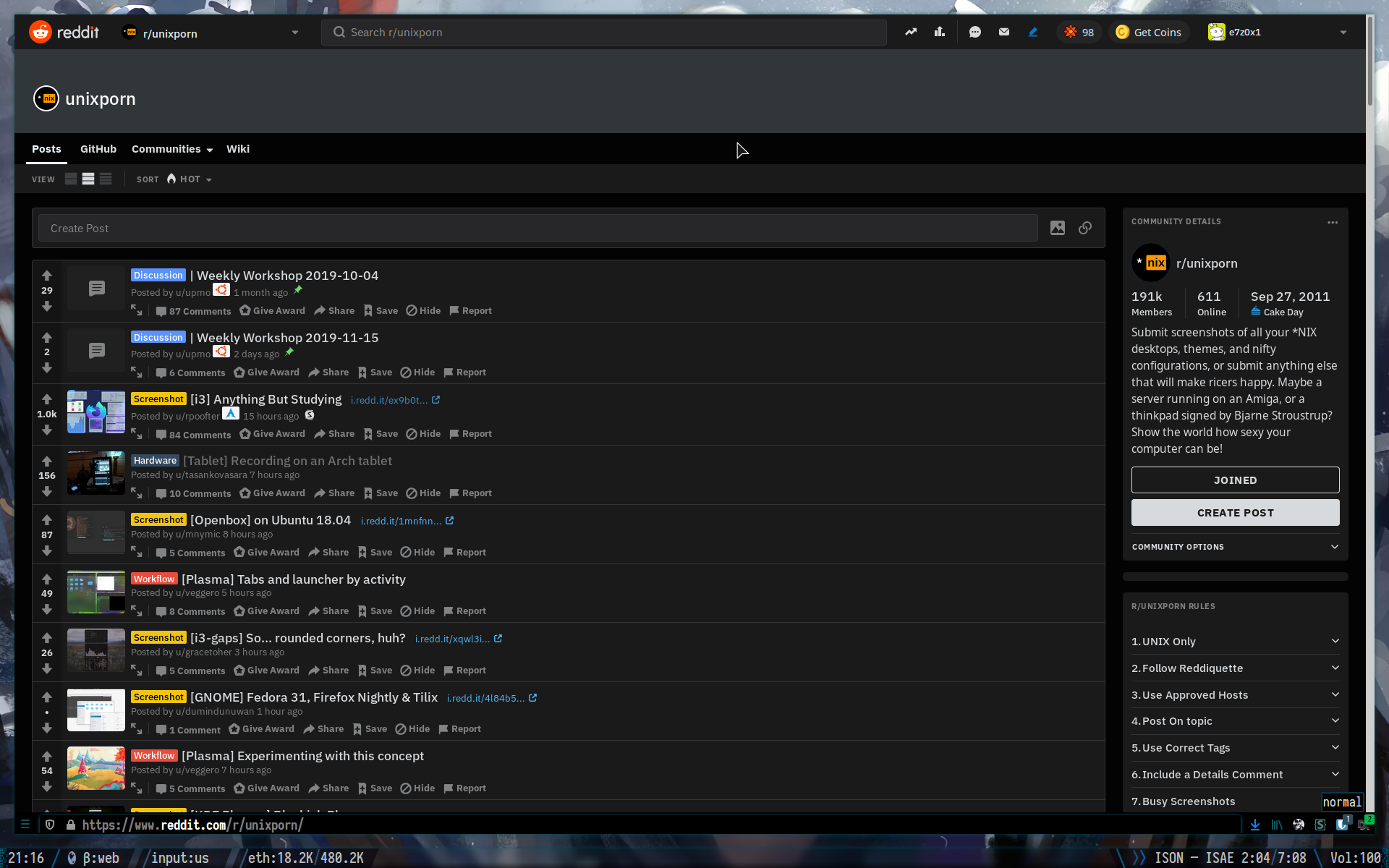Click the browser downloads arrow icon
Viewport: 1389px width, 868px height.
(x=1255, y=825)
